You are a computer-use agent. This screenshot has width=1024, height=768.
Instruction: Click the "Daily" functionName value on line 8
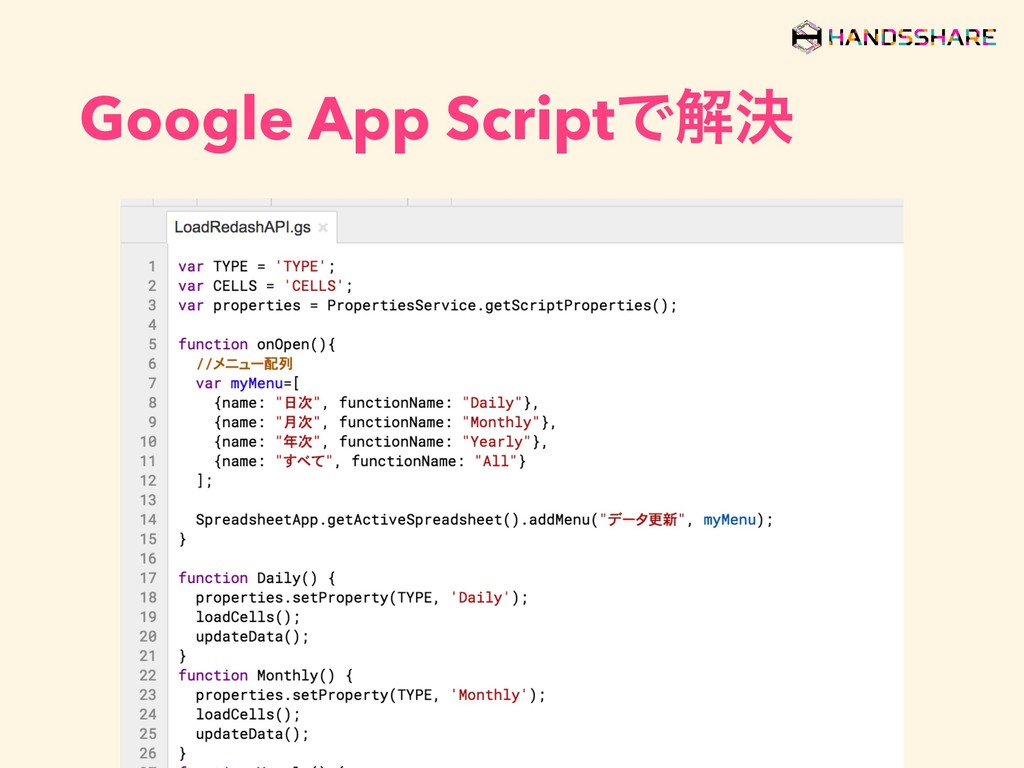[x=492, y=403]
